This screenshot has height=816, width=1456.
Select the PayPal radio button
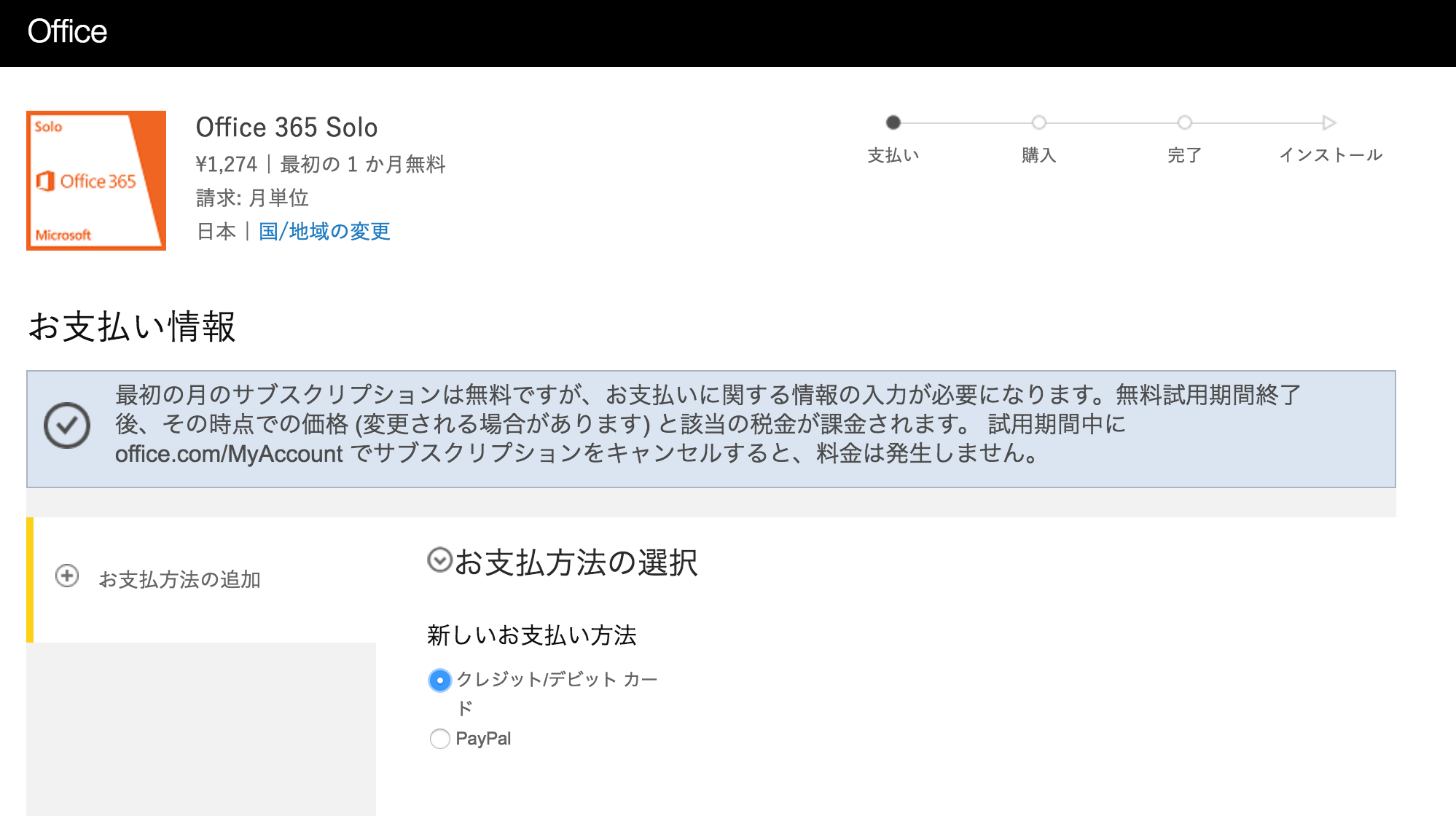tap(439, 739)
